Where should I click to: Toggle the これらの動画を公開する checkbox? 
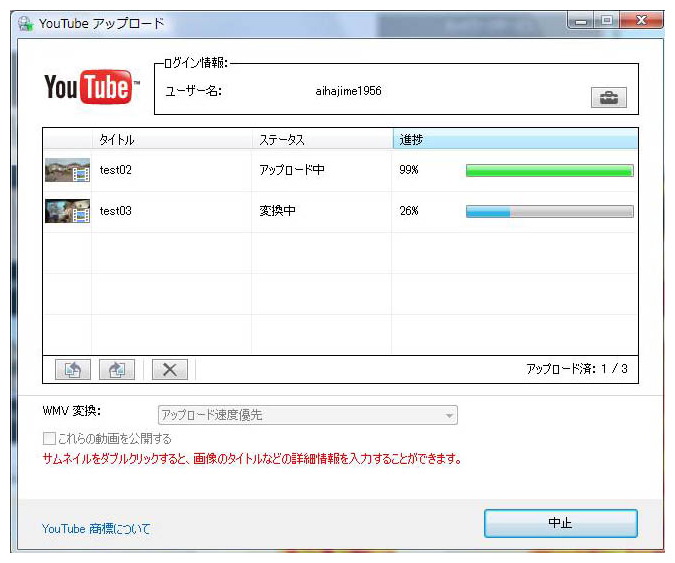point(50,438)
